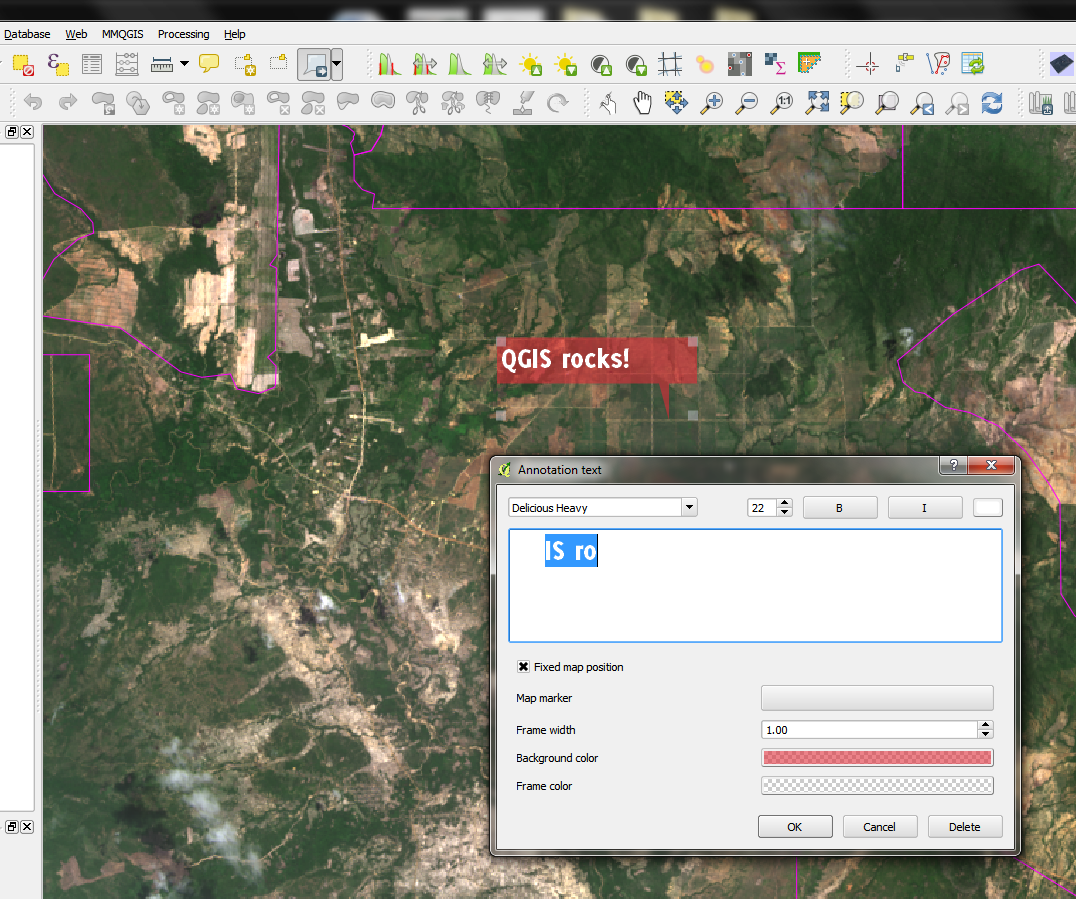Viewport: 1076px width, 899px height.
Task: Select the Pan Map hand tool
Action: 642,102
